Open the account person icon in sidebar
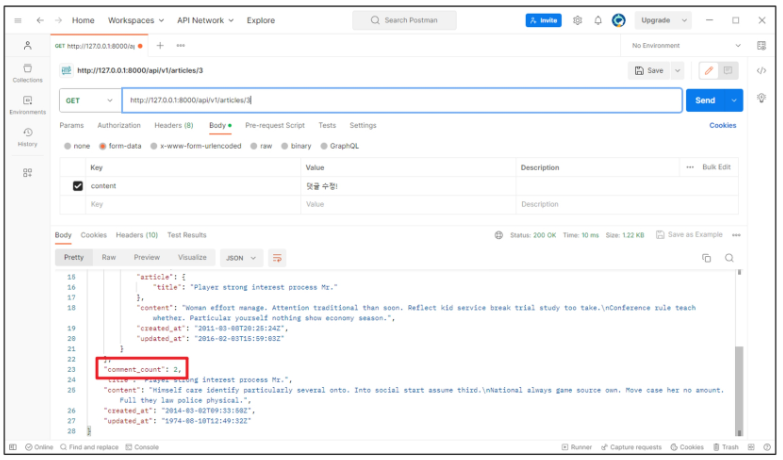Image resolution: width=783 pixels, height=460 pixels. [27, 45]
